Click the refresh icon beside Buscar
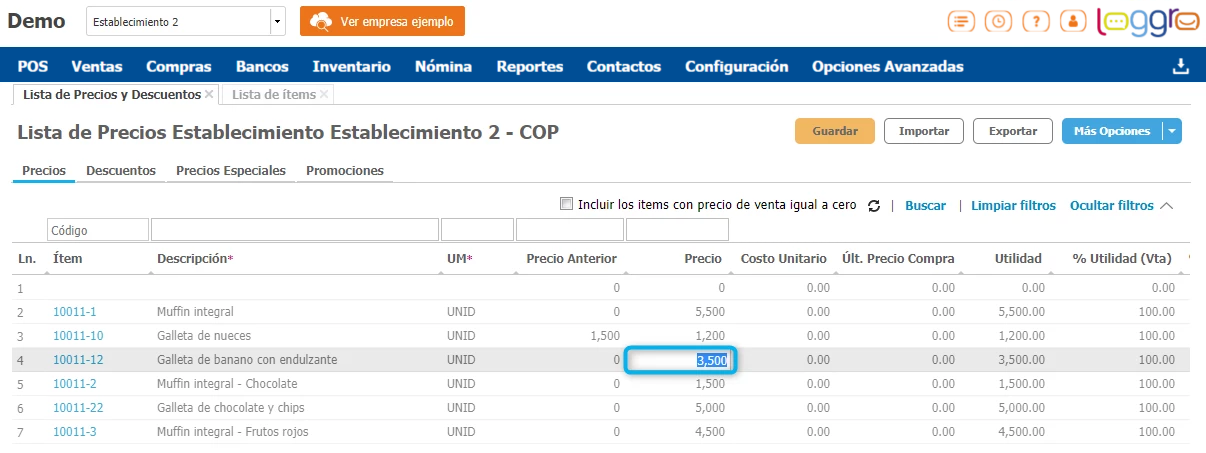Screen dimensions: 1206x453 pos(874,205)
